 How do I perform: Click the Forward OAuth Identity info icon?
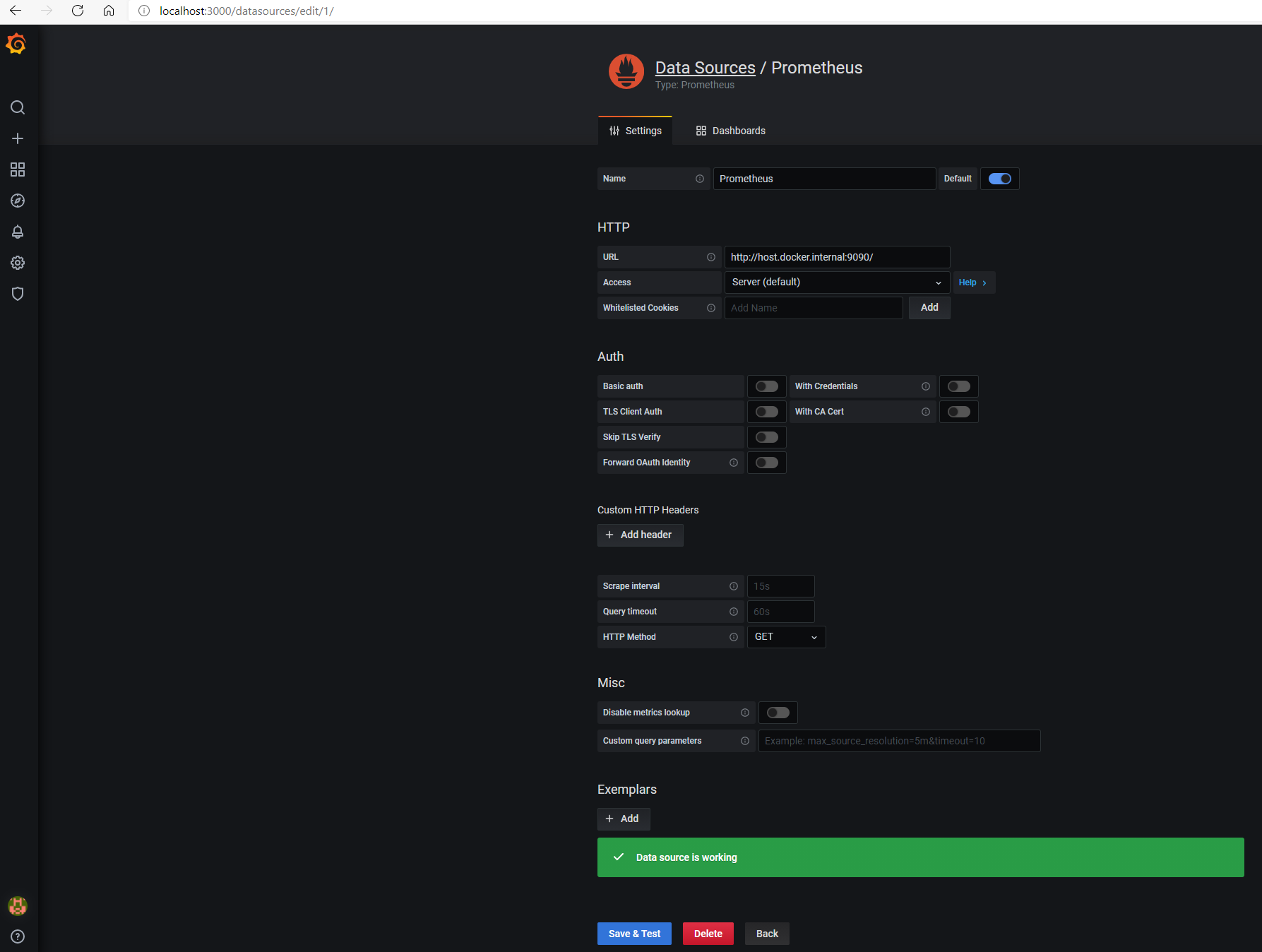(734, 463)
